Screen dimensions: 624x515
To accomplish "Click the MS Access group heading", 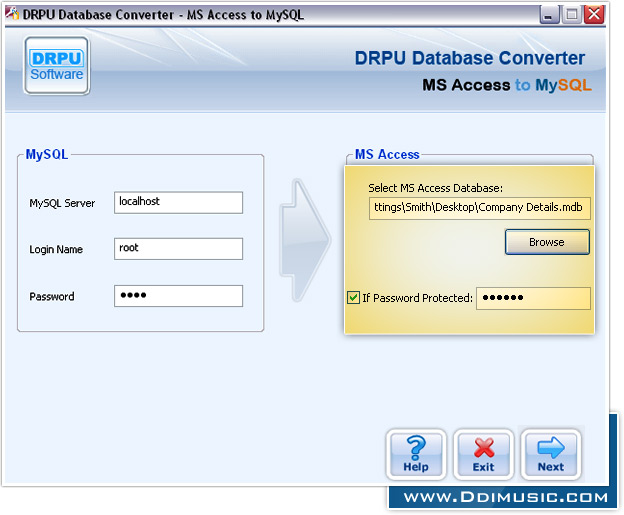I will [387, 154].
